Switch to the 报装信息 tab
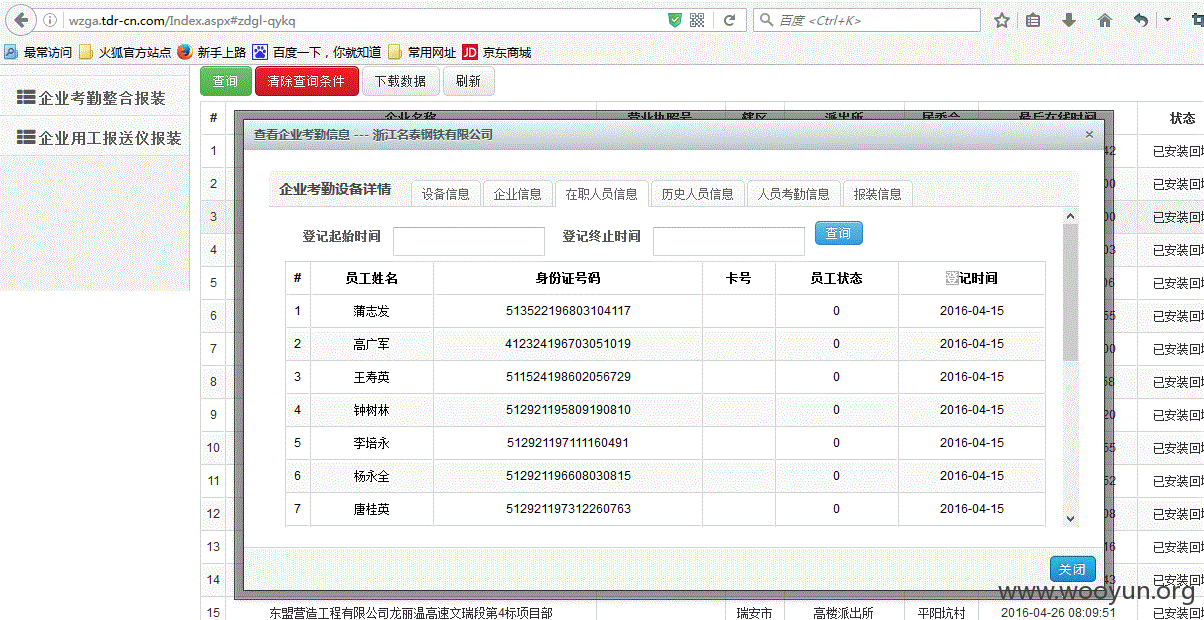Screen dimensions: 1204x620 tap(878, 194)
